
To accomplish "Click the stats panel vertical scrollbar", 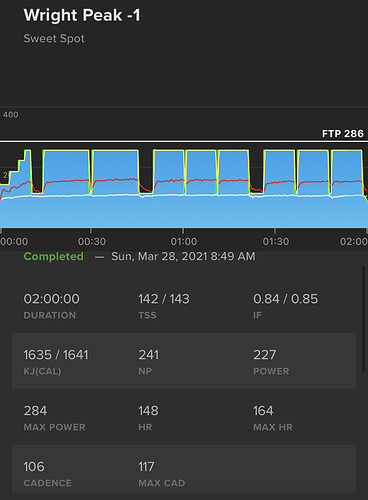I will pos(364,319).
